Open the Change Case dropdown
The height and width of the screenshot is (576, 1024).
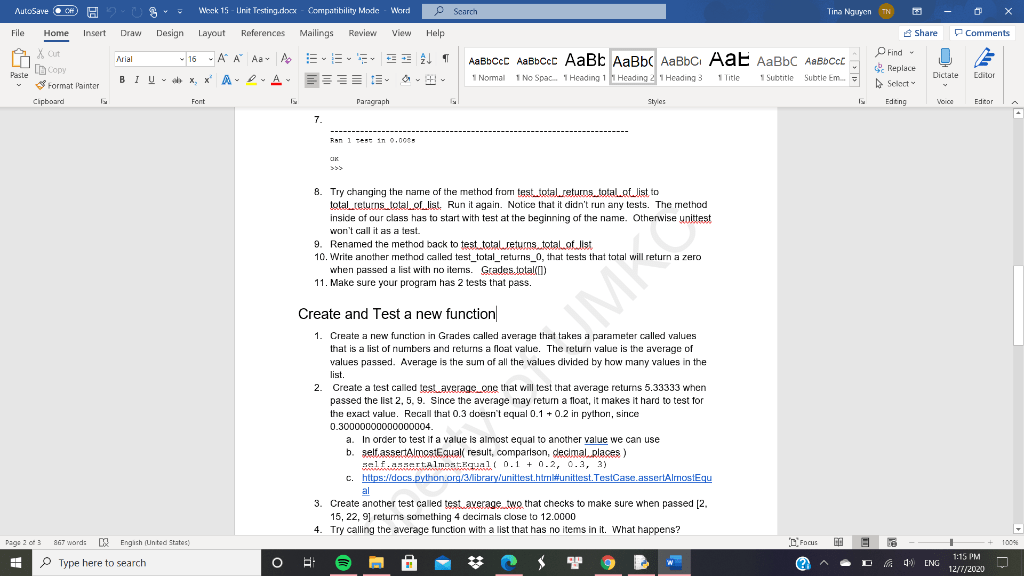(x=261, y=59)
